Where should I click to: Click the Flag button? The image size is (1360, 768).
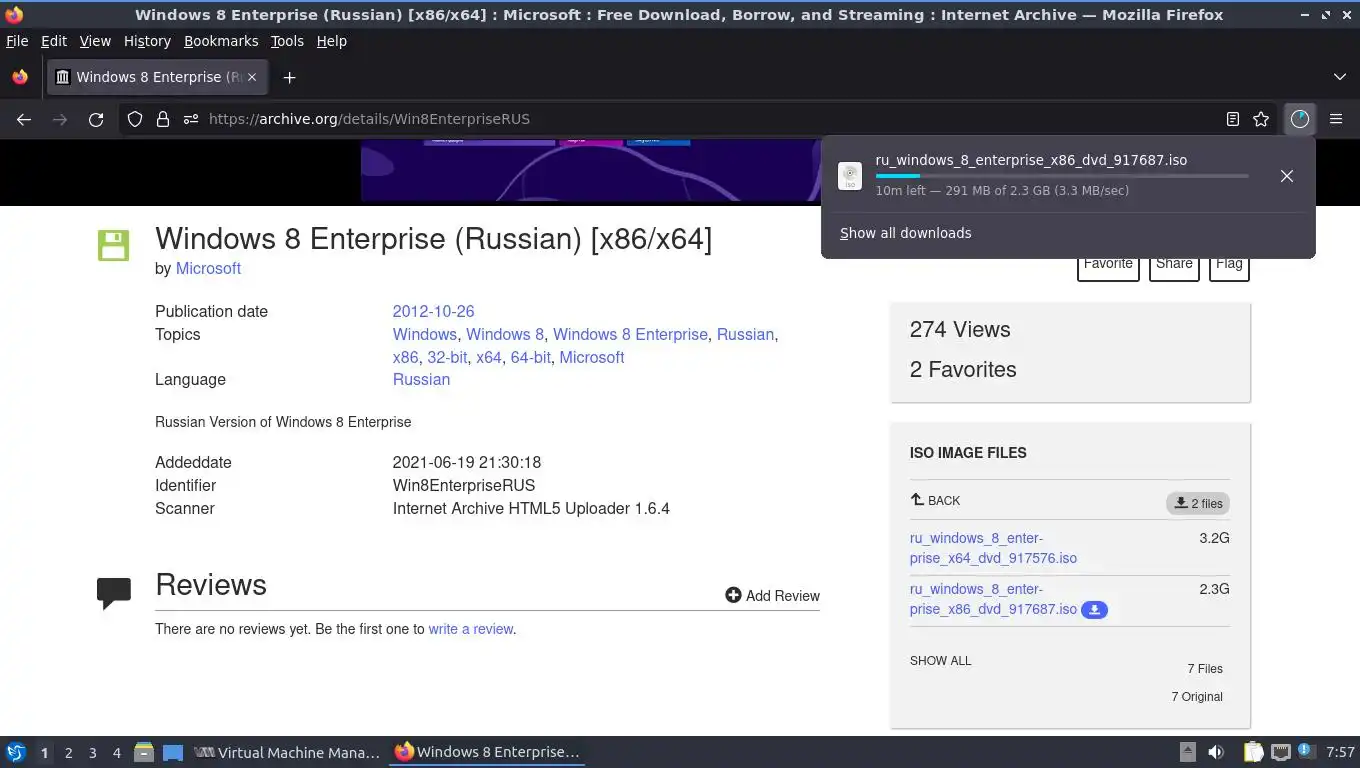tap(1229, 265)
